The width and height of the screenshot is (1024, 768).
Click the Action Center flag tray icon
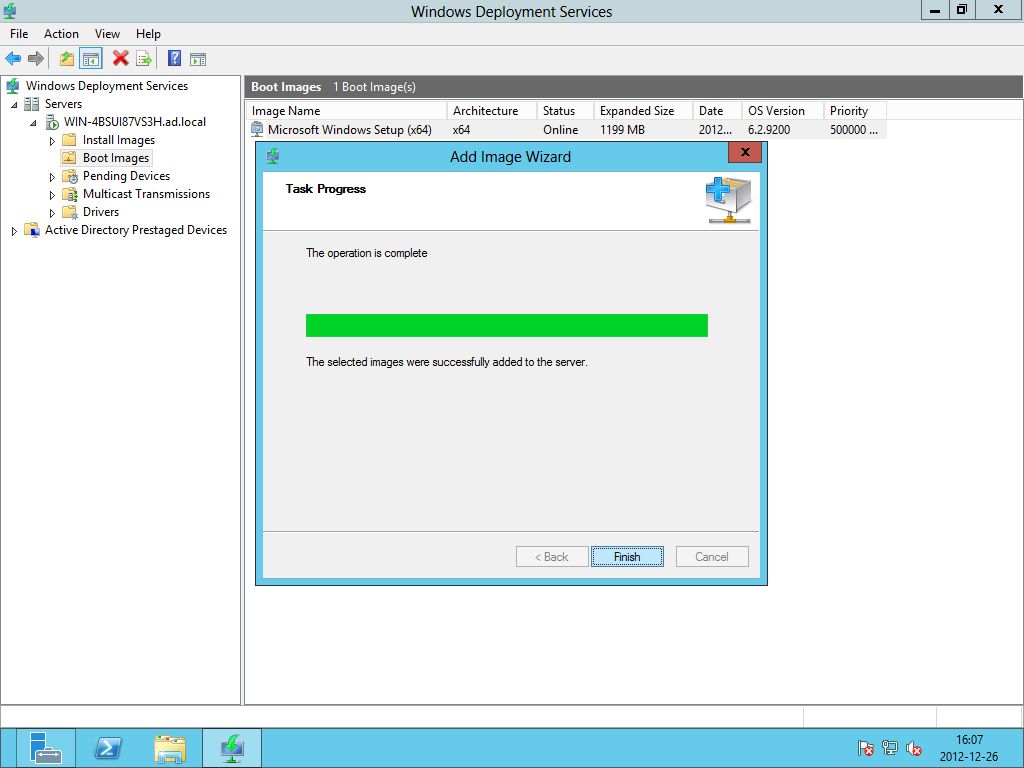(x=865, y=748)
